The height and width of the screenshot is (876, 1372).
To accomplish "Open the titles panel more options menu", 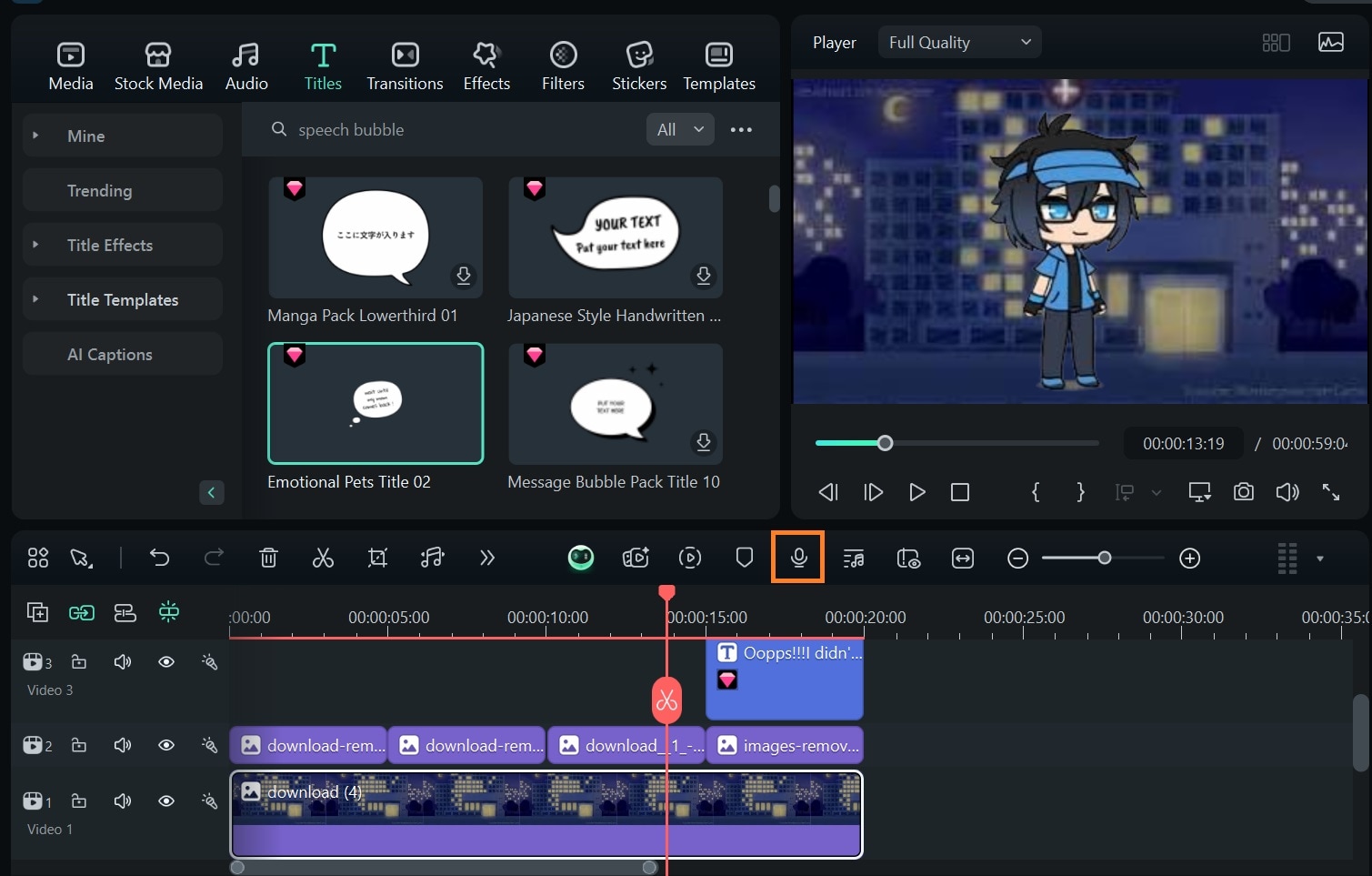I will pos(741,130).
